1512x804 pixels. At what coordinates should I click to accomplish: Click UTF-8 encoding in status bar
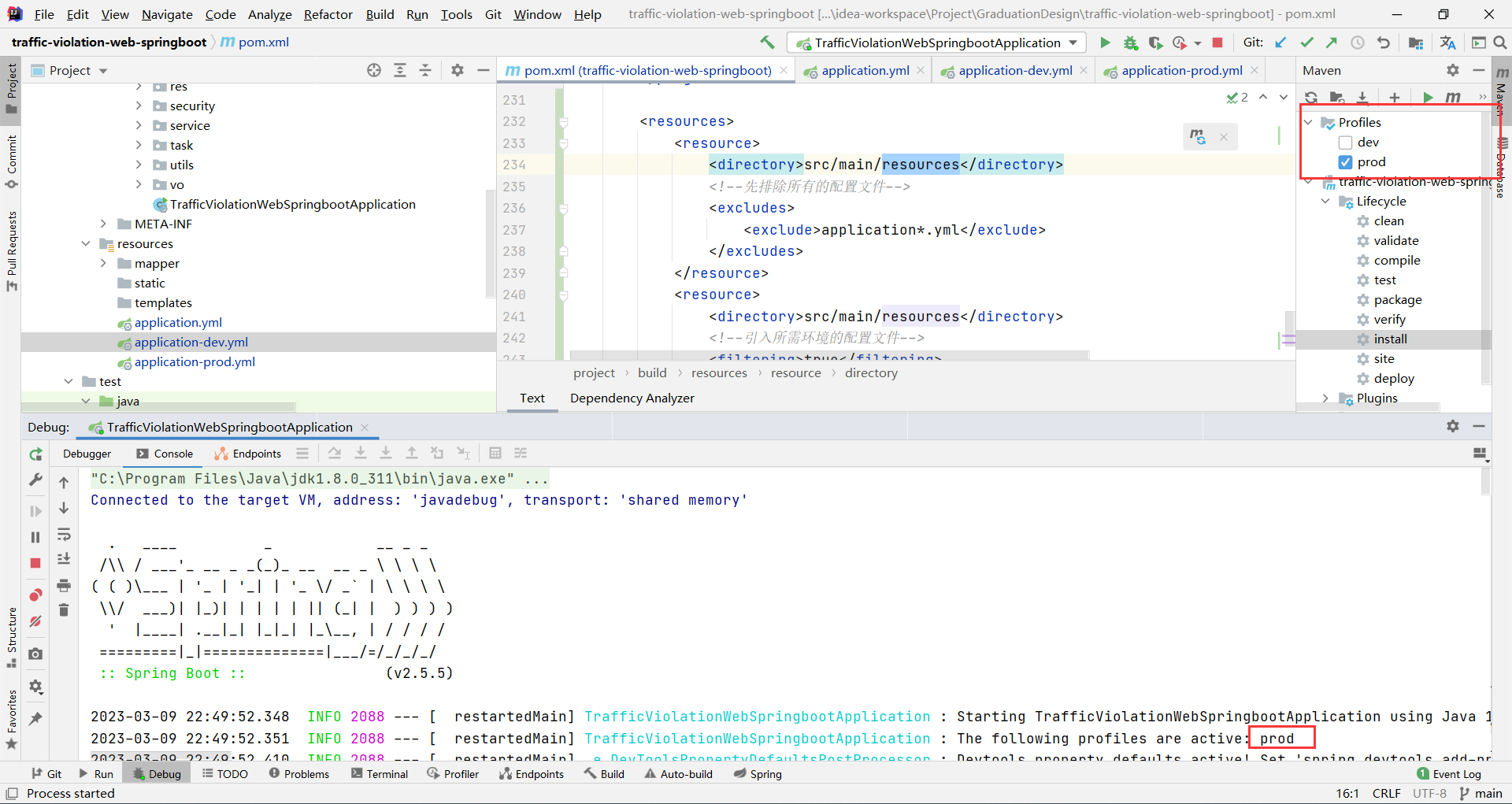pos(1429,793)
